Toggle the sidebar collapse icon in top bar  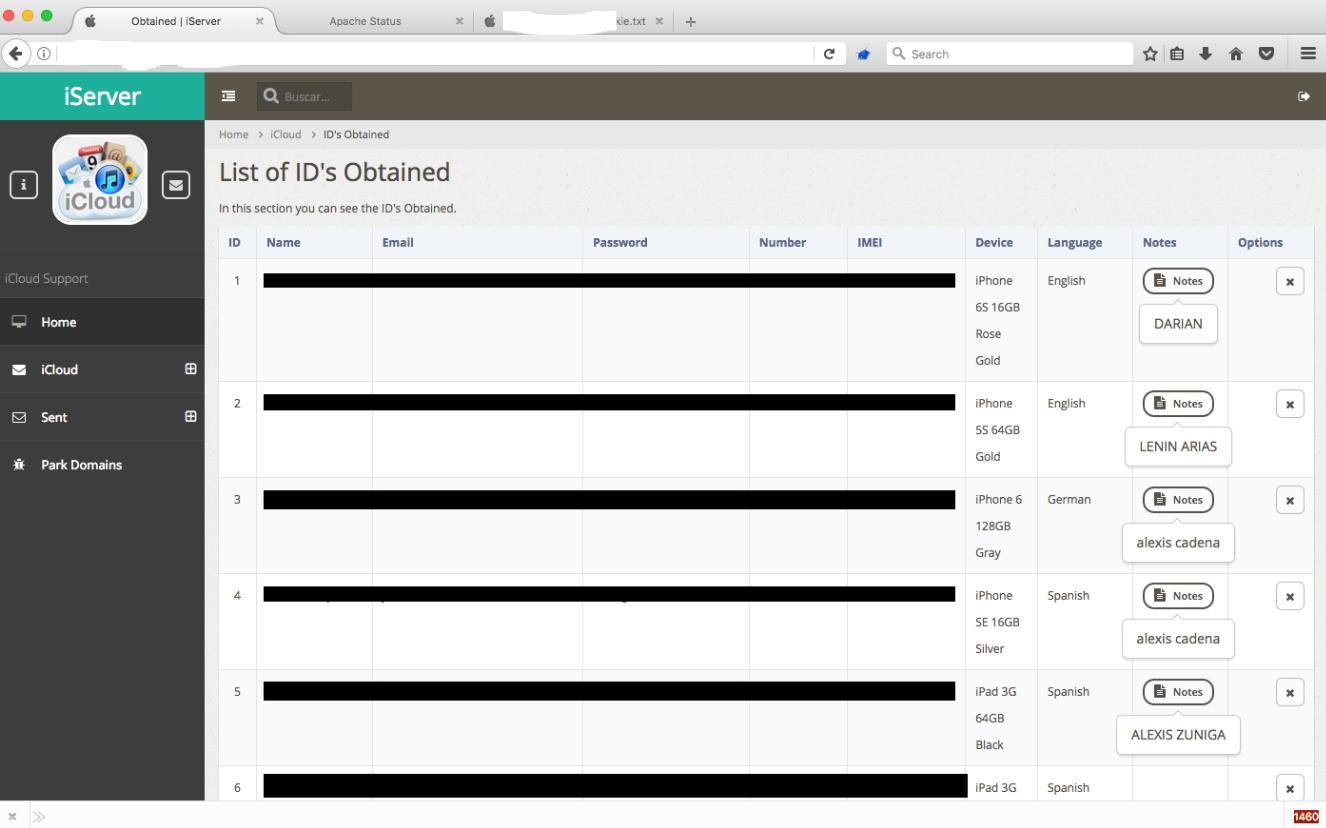point(229,96)
